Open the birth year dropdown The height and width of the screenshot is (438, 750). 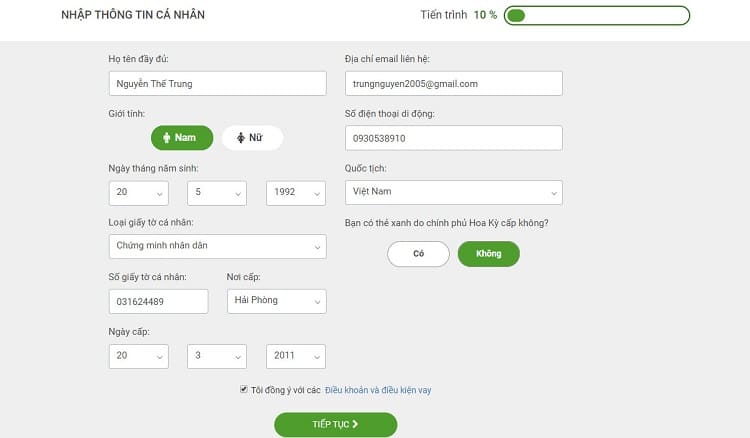click(295, 192)
